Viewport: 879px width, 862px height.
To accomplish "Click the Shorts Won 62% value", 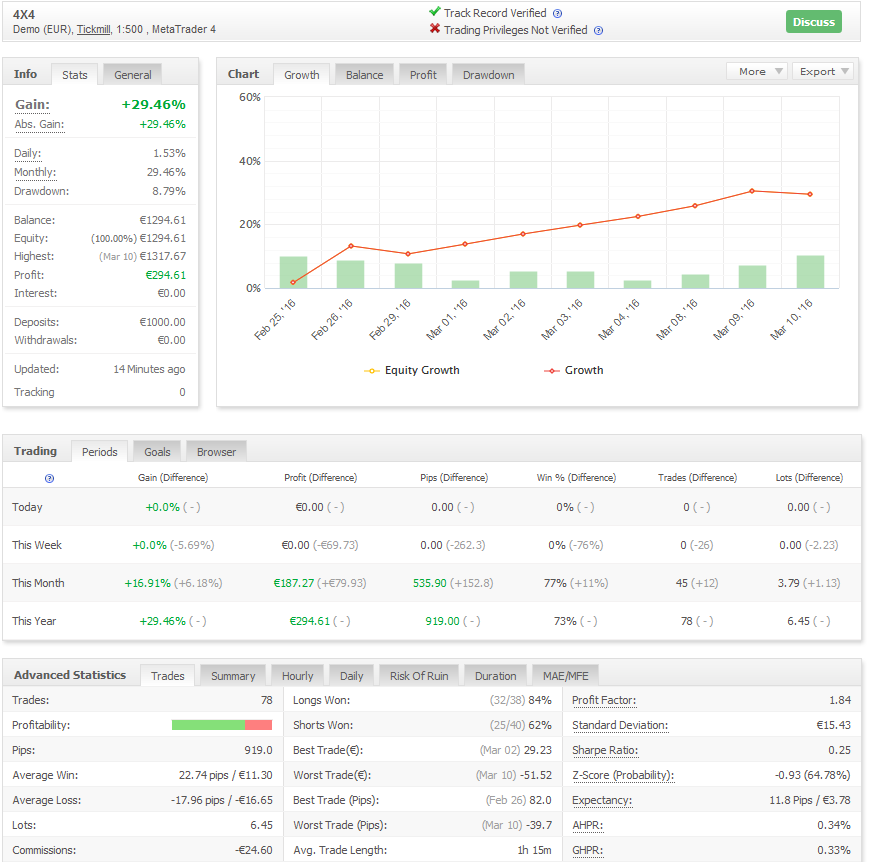I will coord(540,725).
